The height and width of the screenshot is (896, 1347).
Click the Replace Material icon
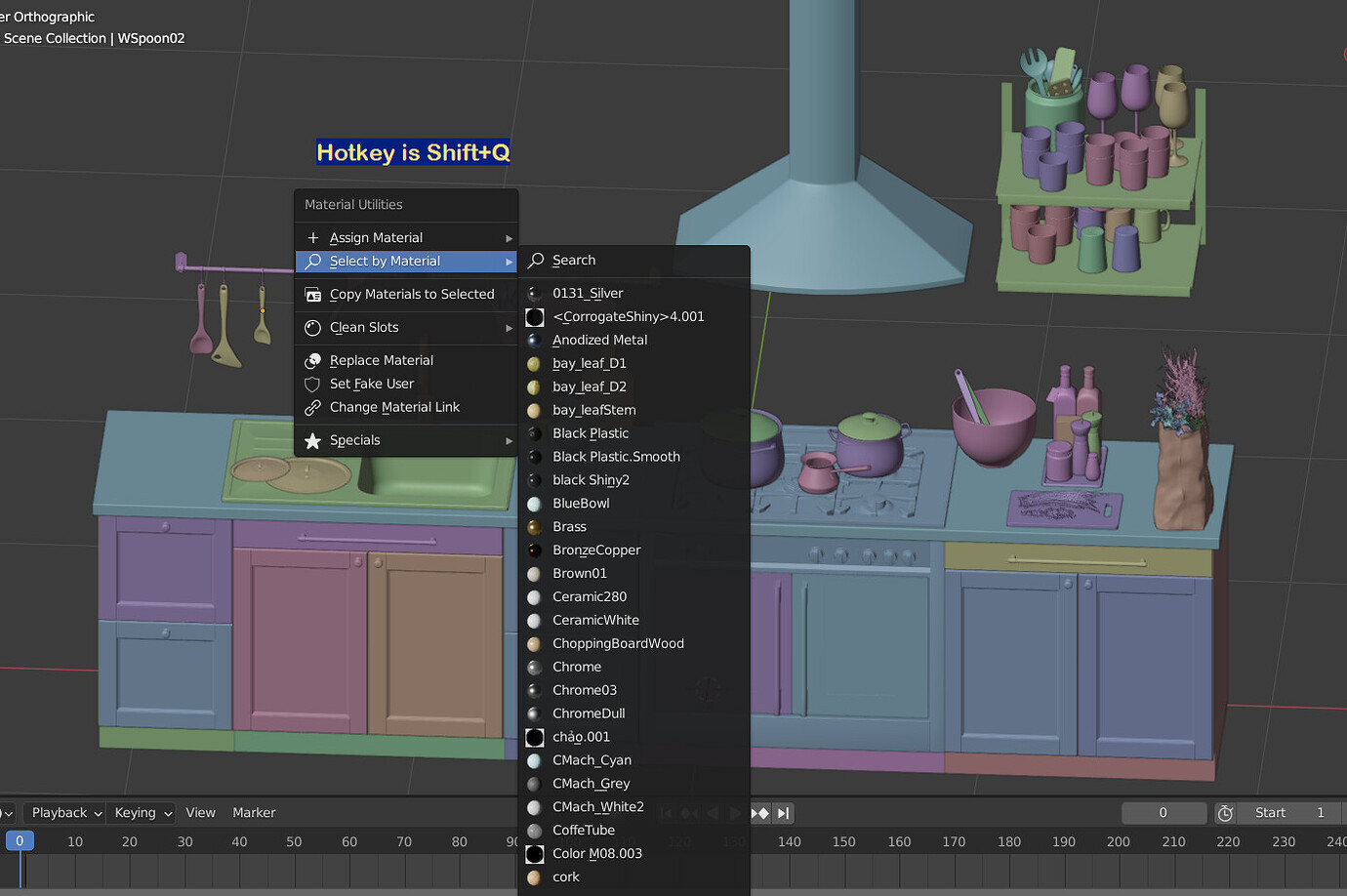pyautogui.click(x=312, y=360)
